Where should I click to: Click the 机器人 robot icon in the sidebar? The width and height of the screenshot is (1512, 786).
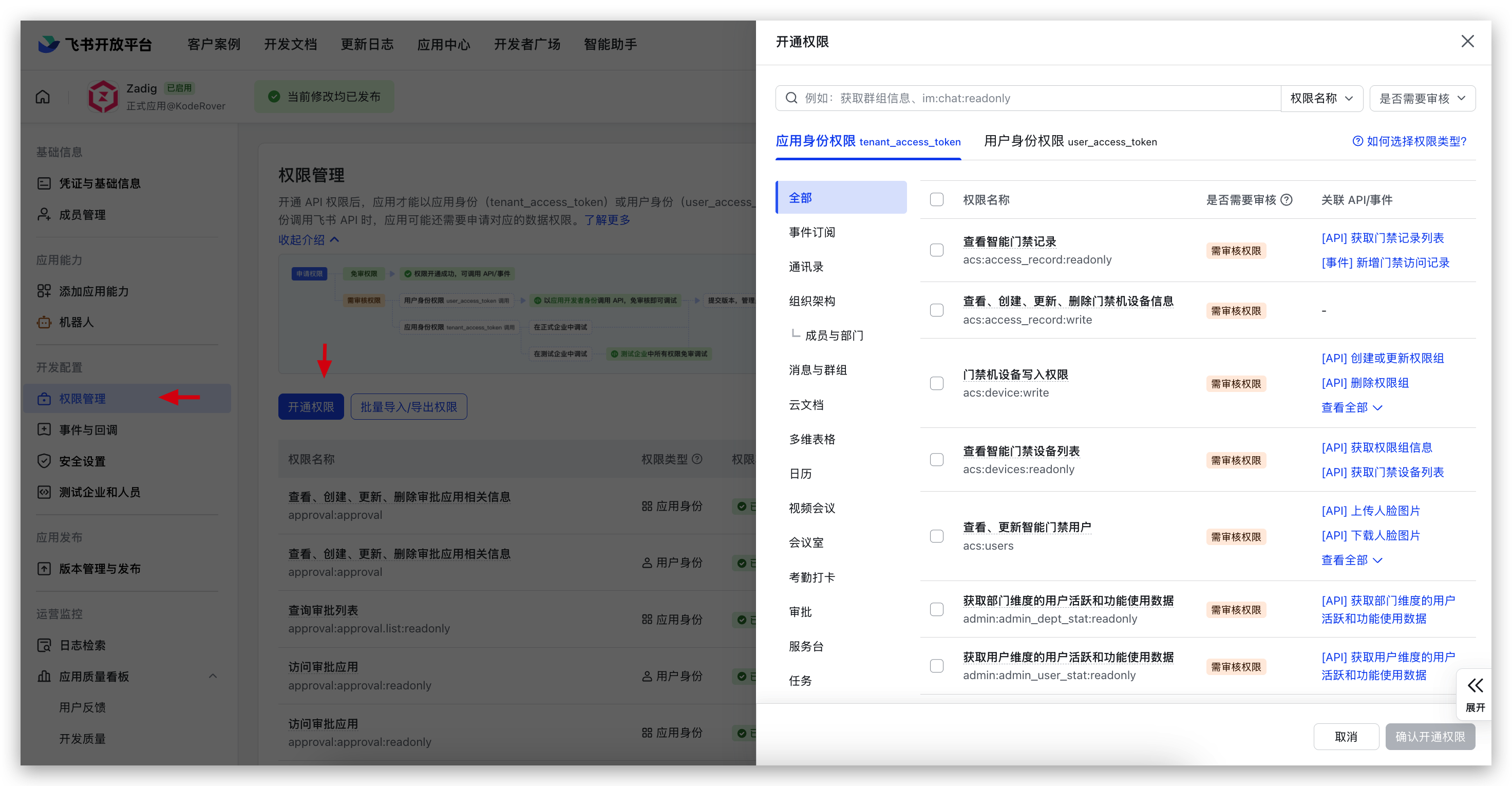(44, 322)
